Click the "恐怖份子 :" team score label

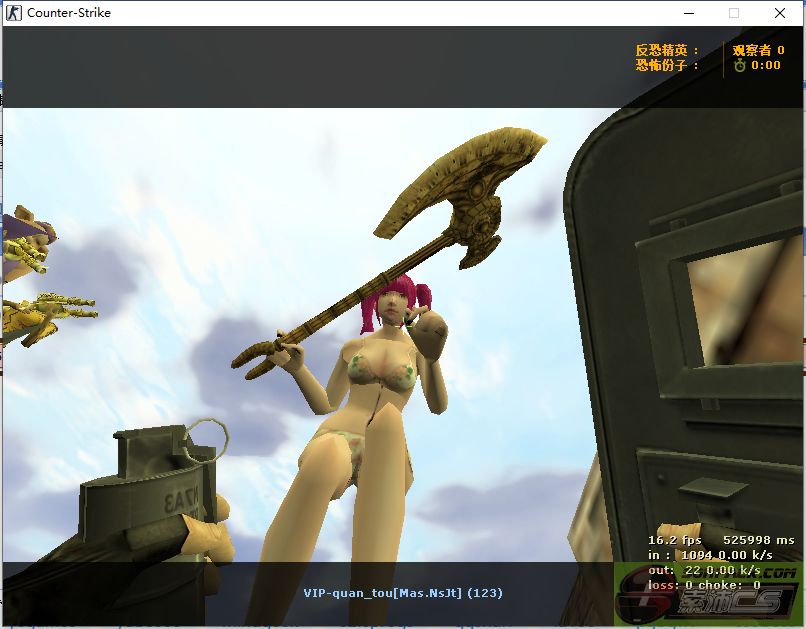[x=667, y=65]
